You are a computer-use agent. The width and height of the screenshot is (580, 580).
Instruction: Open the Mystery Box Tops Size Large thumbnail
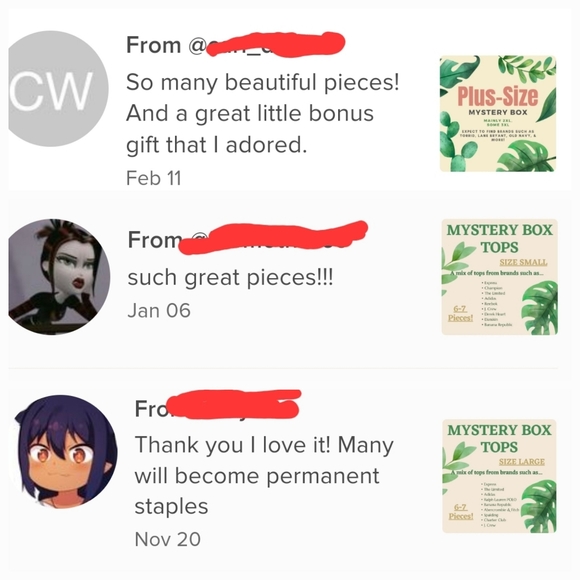click(x=499, y=476)
